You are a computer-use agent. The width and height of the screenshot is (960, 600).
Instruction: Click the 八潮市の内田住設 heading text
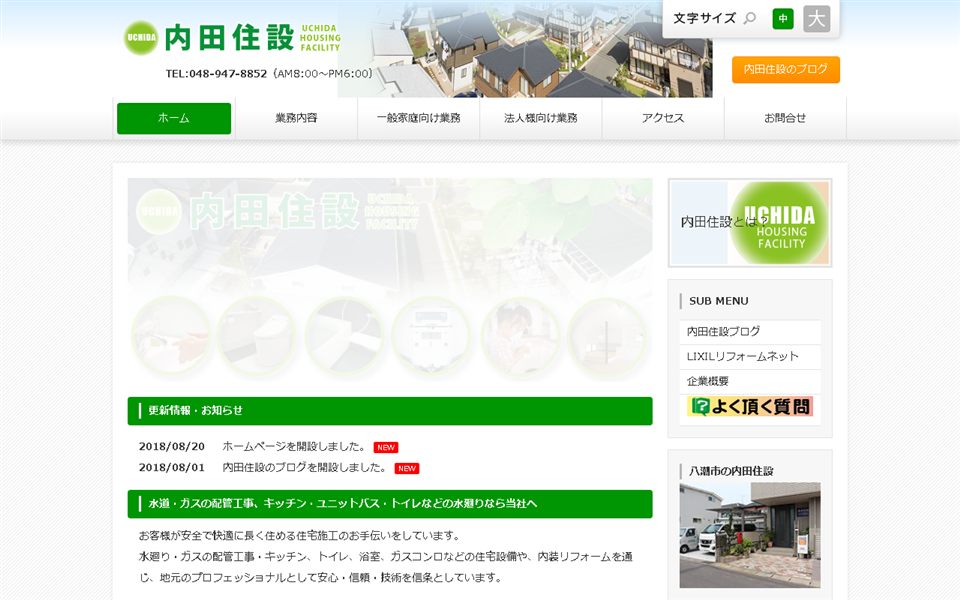click(x=731, y=471)
